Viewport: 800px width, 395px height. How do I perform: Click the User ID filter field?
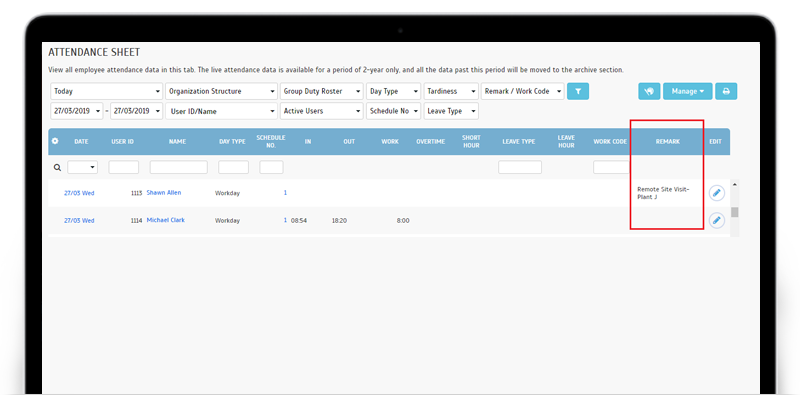123,167
